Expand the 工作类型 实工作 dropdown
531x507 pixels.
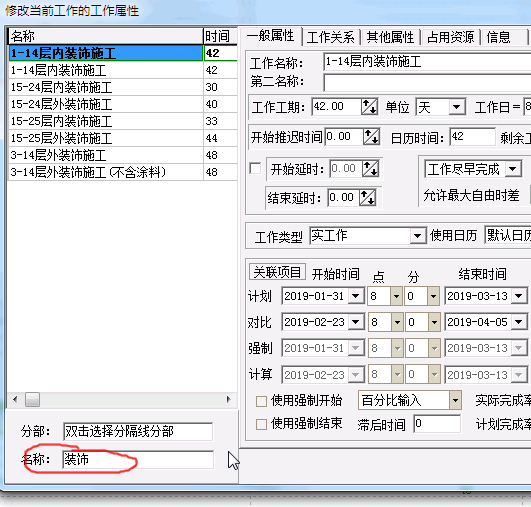(x=418, y=236)
